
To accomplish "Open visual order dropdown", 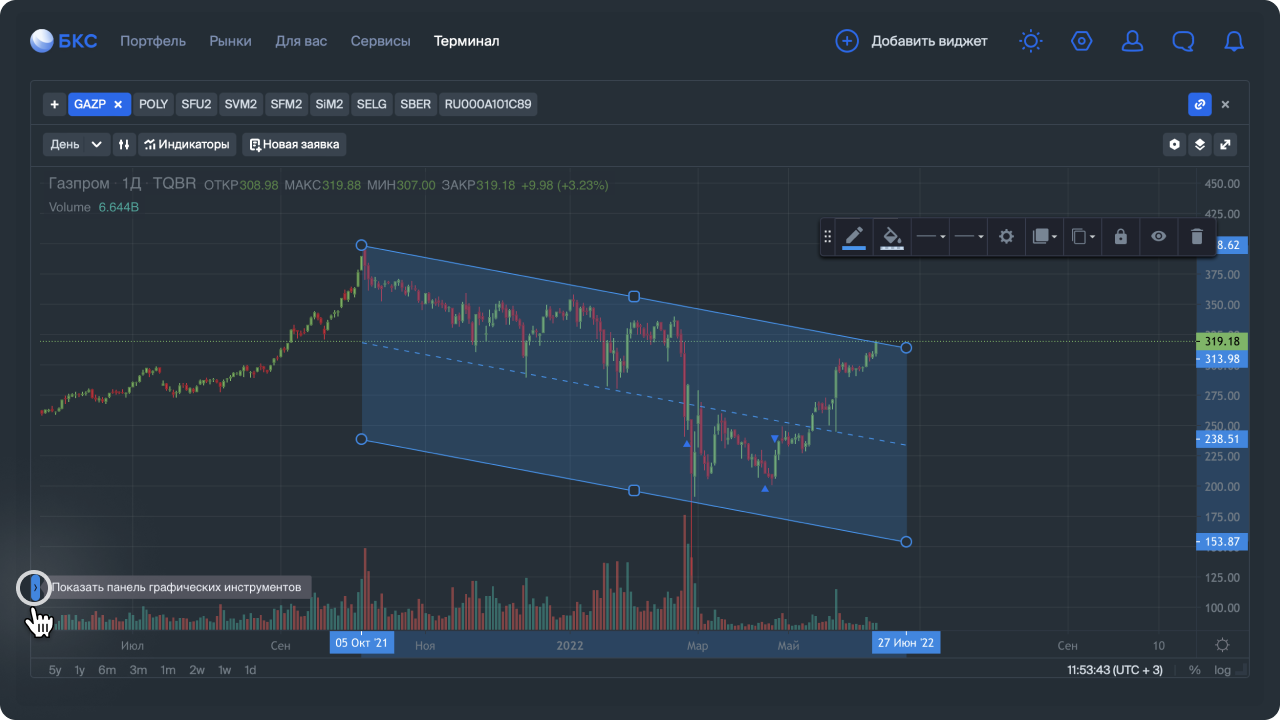I will pos(1044,237).
